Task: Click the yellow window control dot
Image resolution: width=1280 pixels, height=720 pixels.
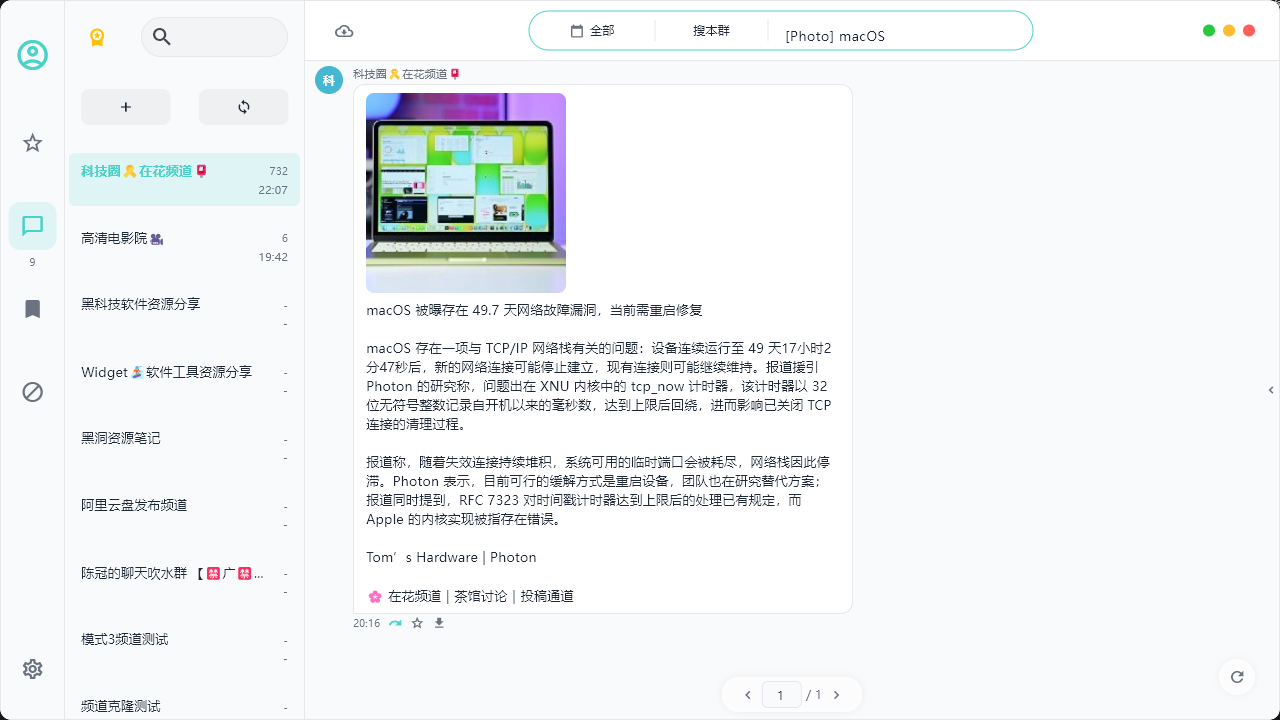Action: 1229,31
